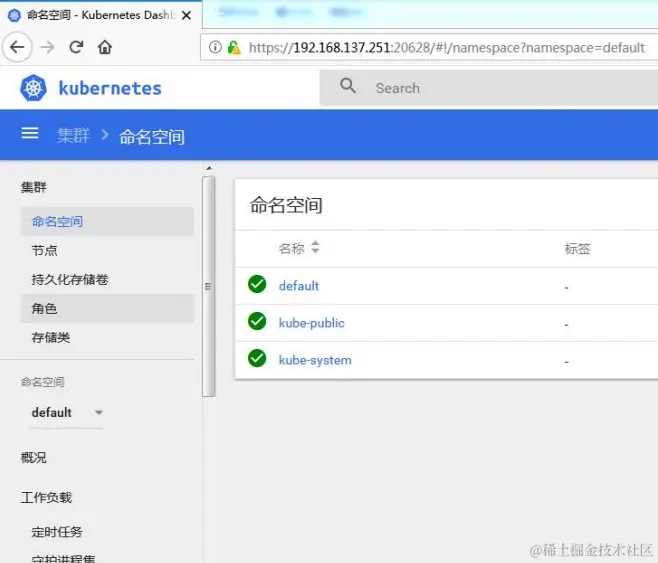Click the 命名空间 card title
658x563 pixels.
point(286,205)
